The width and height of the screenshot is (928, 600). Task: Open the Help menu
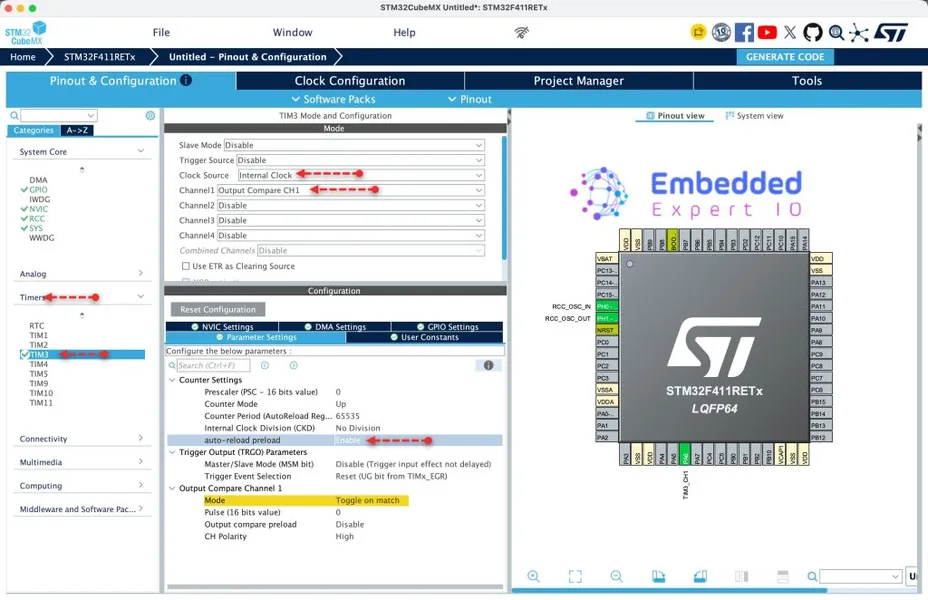[404, 33]
